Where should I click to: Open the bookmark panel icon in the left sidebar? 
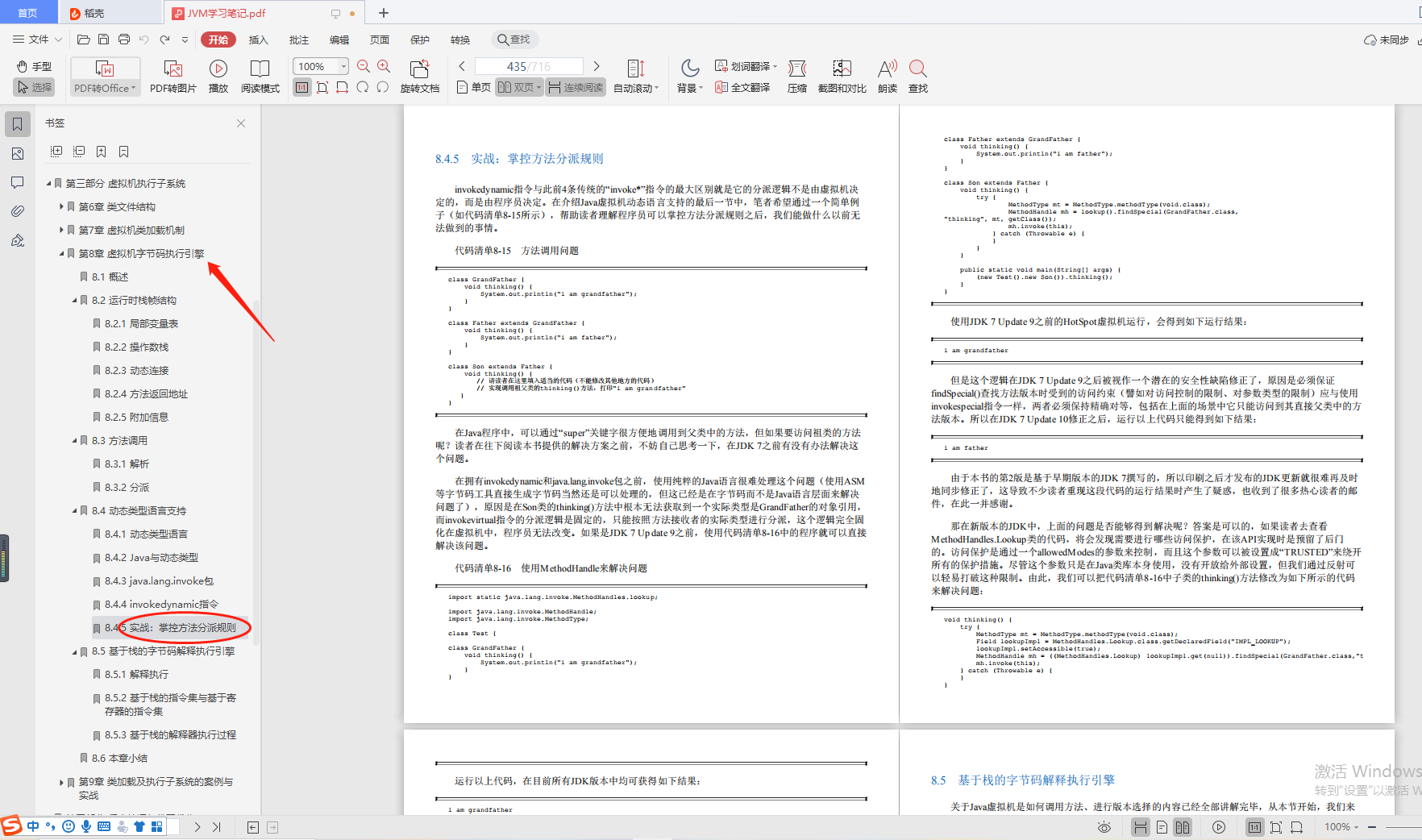tap(18, 124)
